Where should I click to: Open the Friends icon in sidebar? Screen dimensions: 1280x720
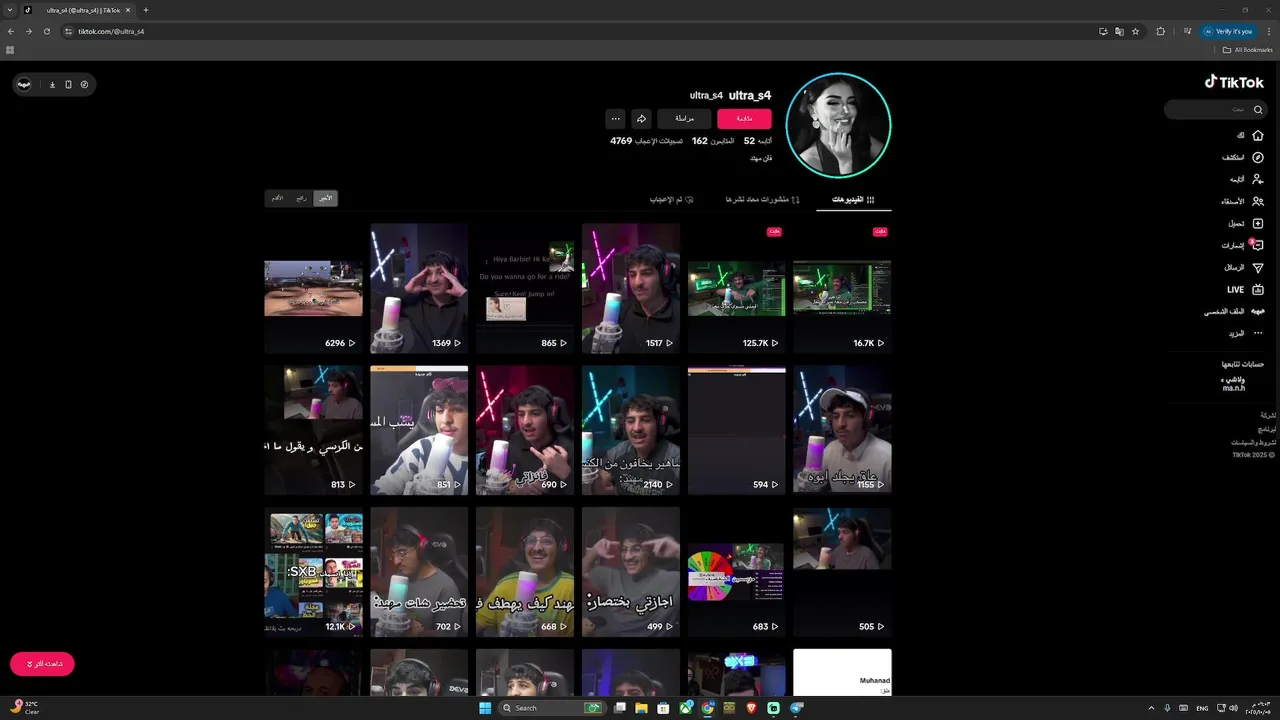pos(1258,201)
